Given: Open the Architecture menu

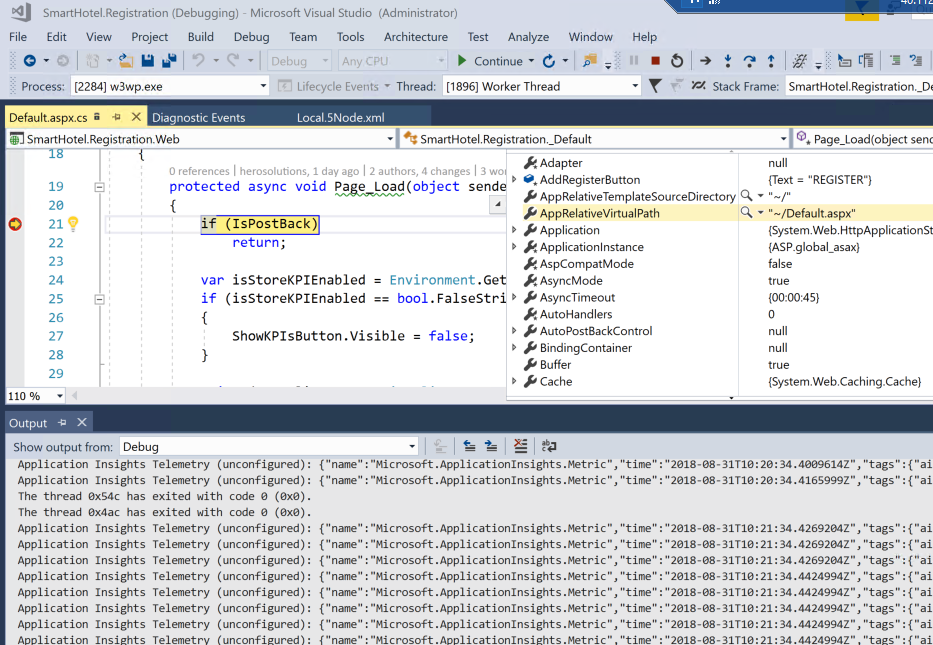Looking at the screenshot, I should pyautogui.click(x=415, y=37).
